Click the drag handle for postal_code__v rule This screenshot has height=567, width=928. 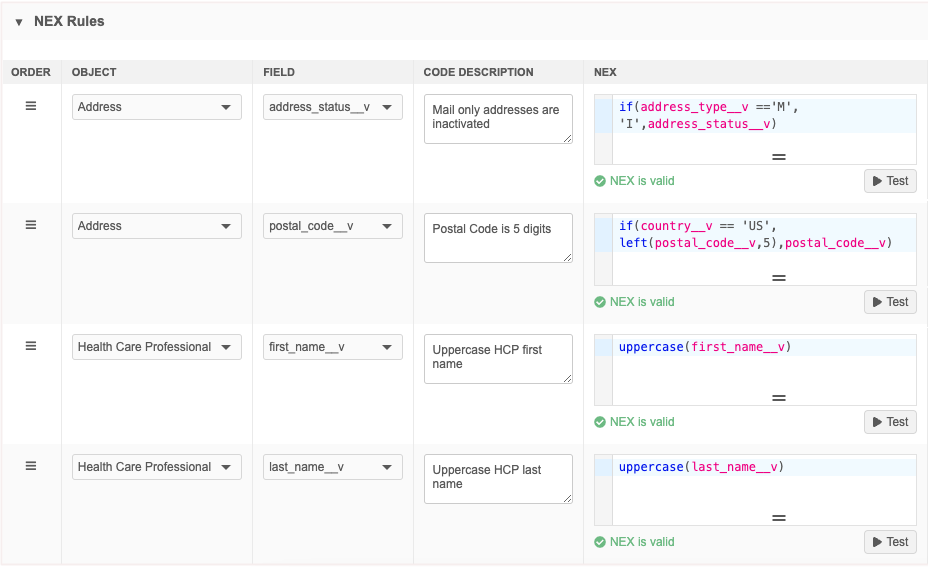point(31,225)
